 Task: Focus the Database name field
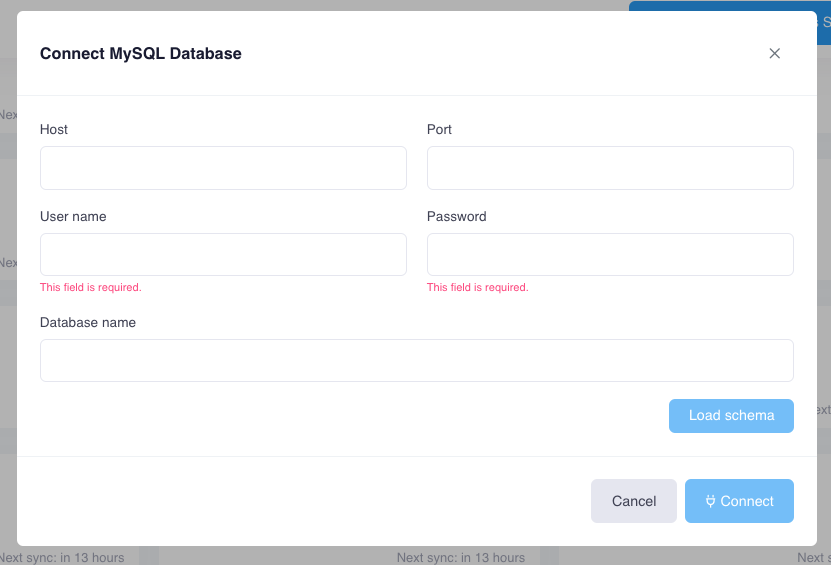[x=417, y=360]
